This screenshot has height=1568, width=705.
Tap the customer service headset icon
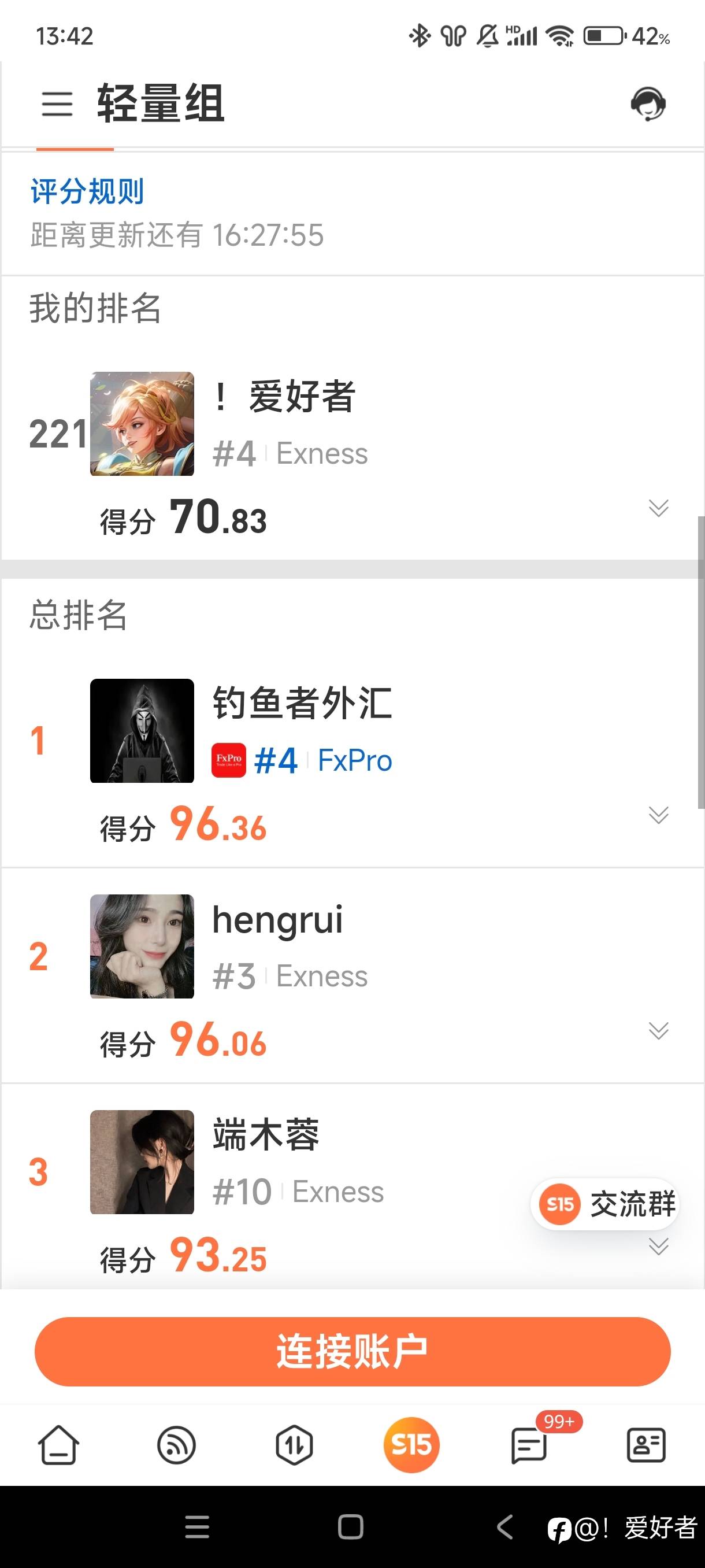click(648, 103)
